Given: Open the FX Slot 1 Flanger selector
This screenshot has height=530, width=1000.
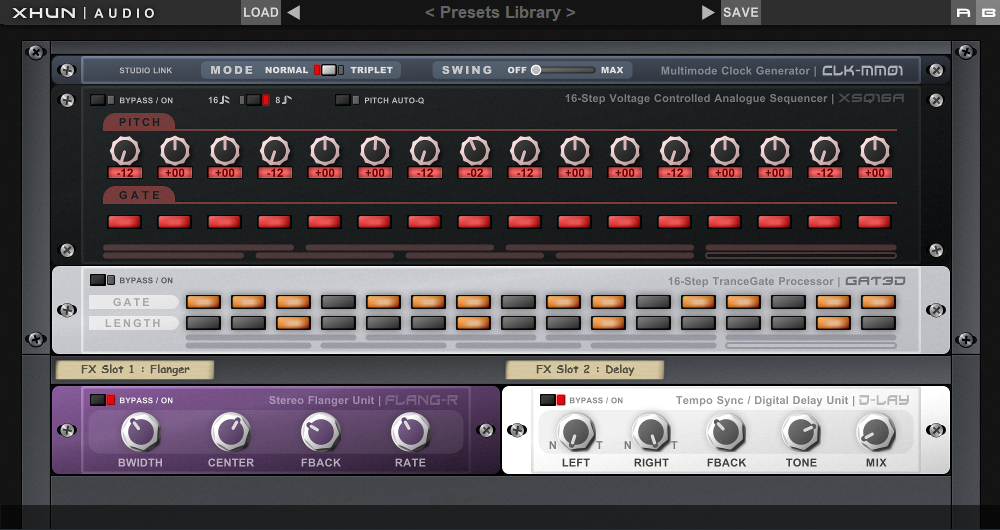Looking at the screenshot, I should [x=135, y=369].
